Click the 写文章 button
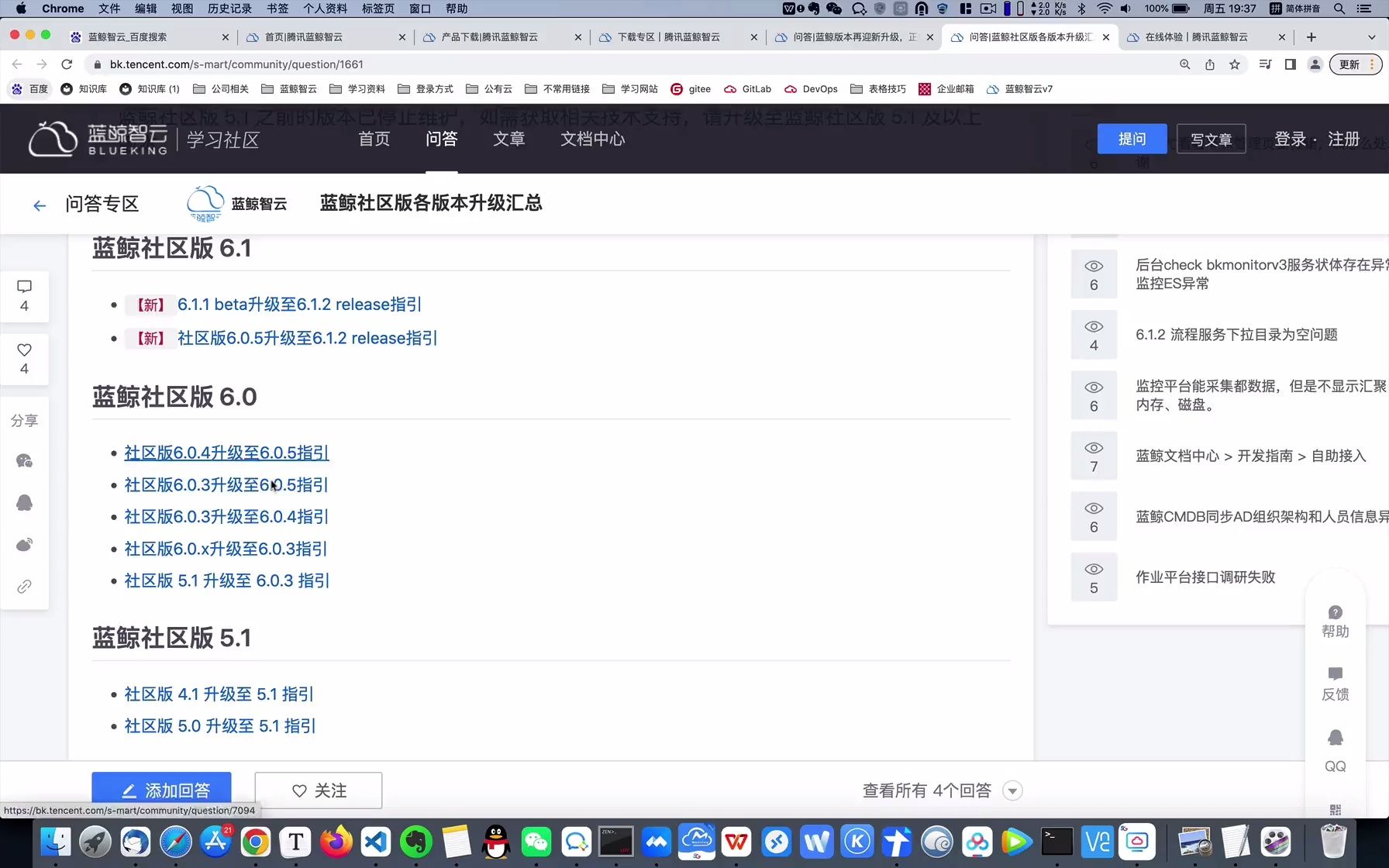The height and width of the screenshot is (868, 1389). 1211,139
